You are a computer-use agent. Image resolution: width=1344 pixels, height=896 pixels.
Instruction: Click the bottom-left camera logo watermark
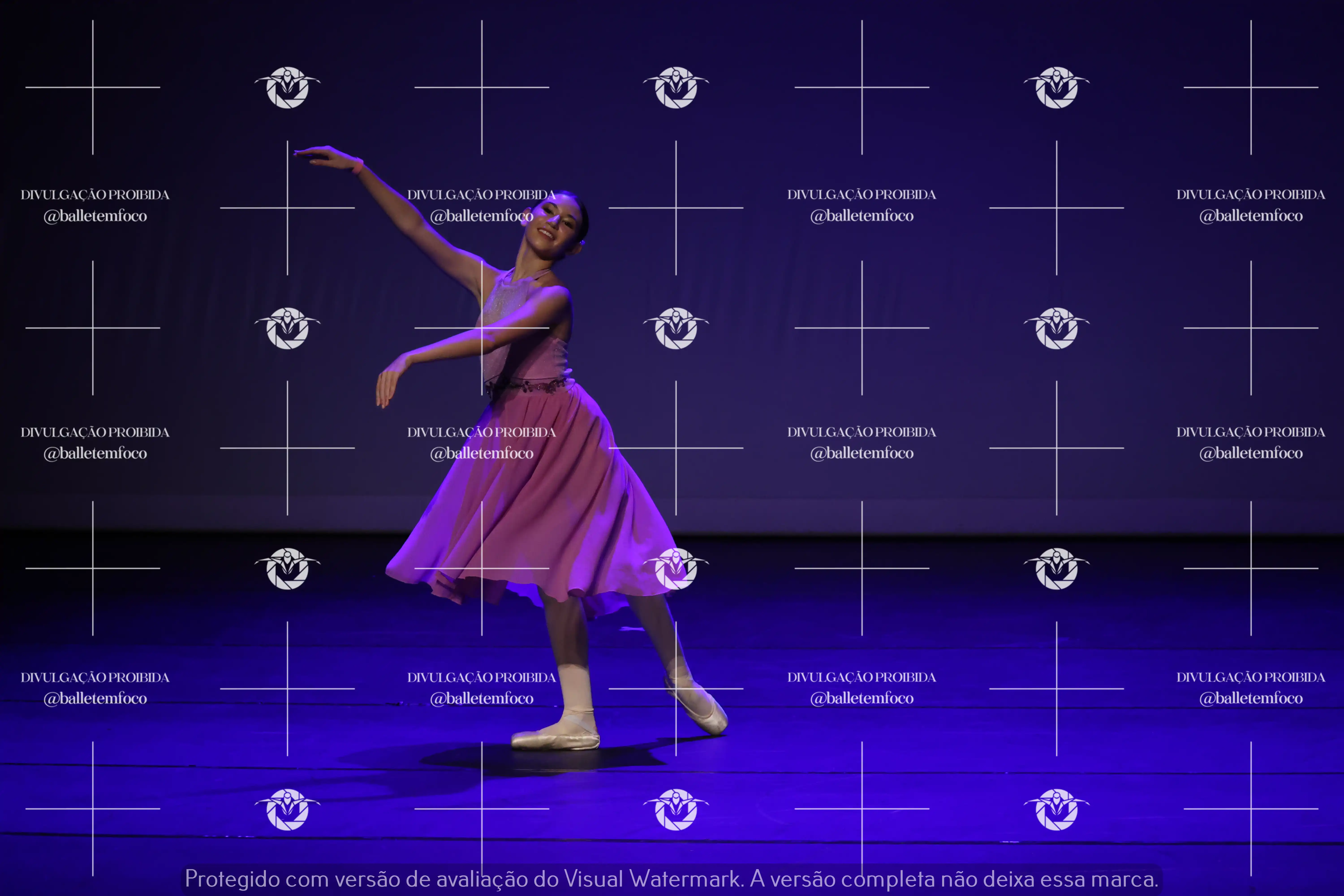pyautogui.click(x=287, y=809)
